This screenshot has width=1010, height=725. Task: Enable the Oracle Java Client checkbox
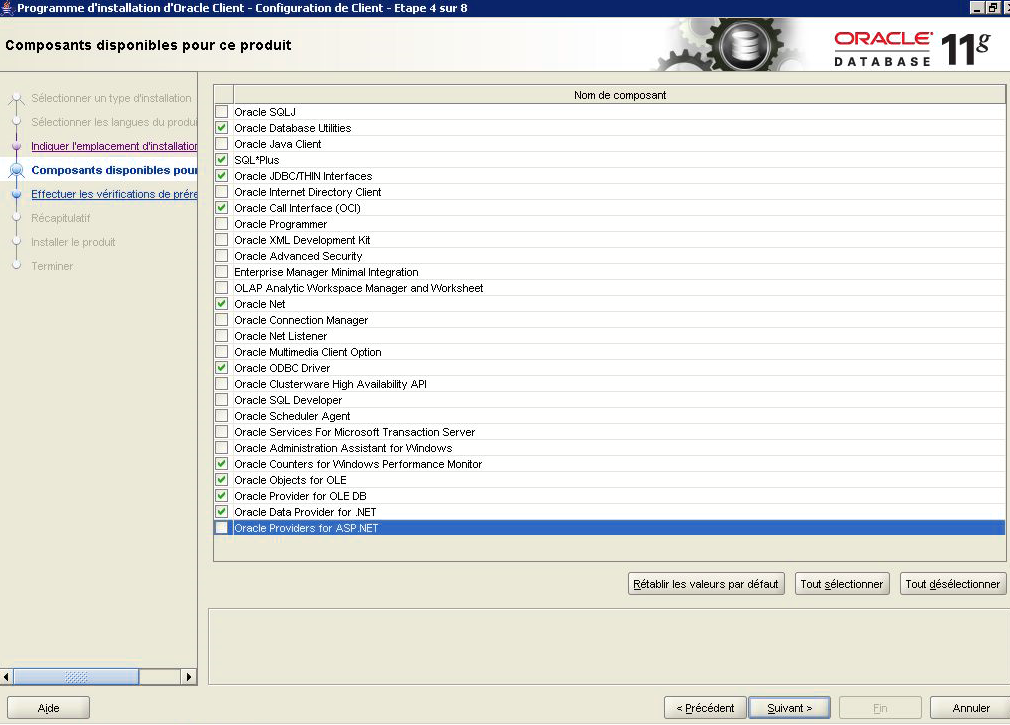[222, 144]
